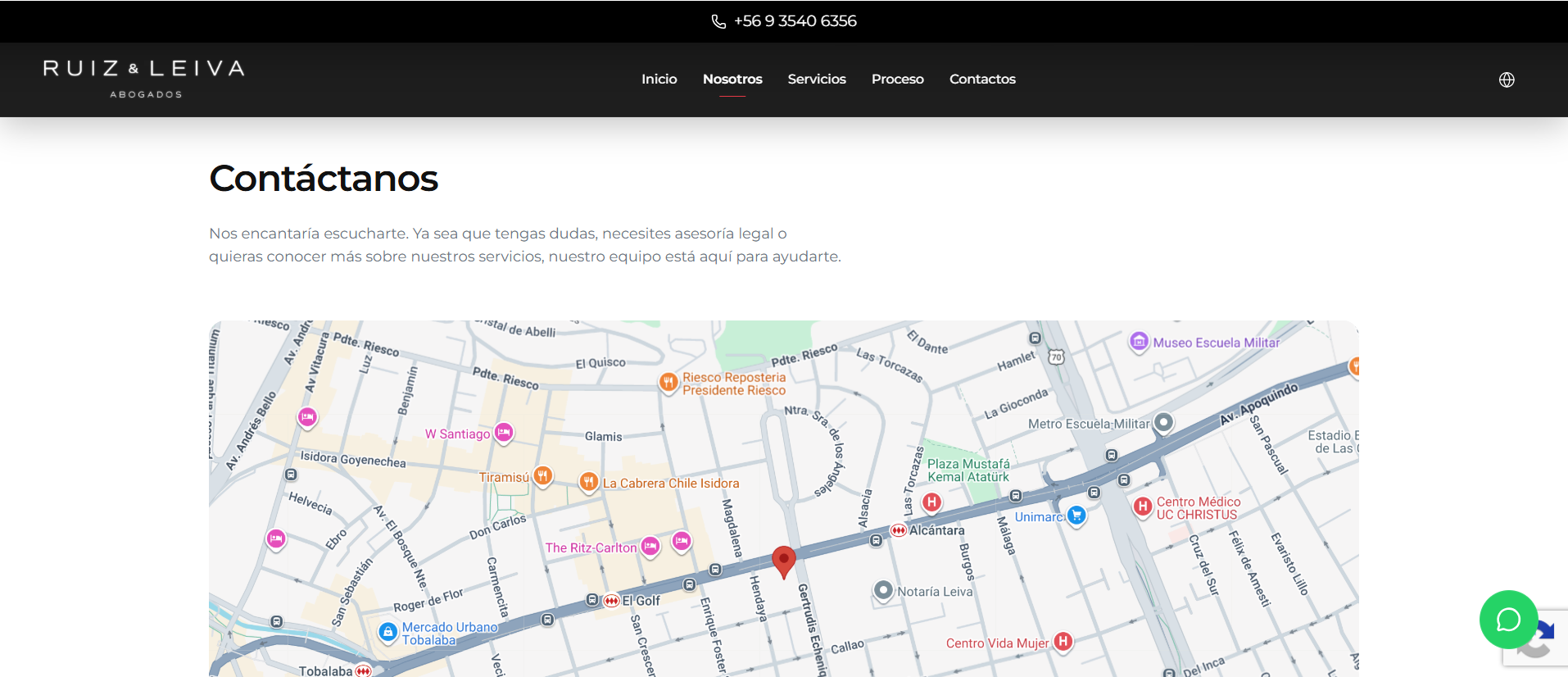1568x677 pixels.
Task: Click Alcántara metro station icon
Action: pyautogui.click(x=899, y=530)
